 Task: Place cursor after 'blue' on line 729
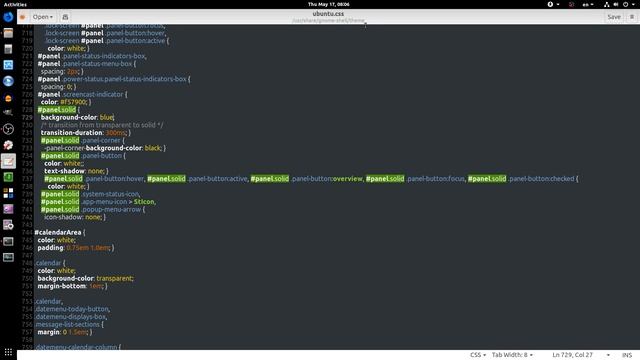114,118
